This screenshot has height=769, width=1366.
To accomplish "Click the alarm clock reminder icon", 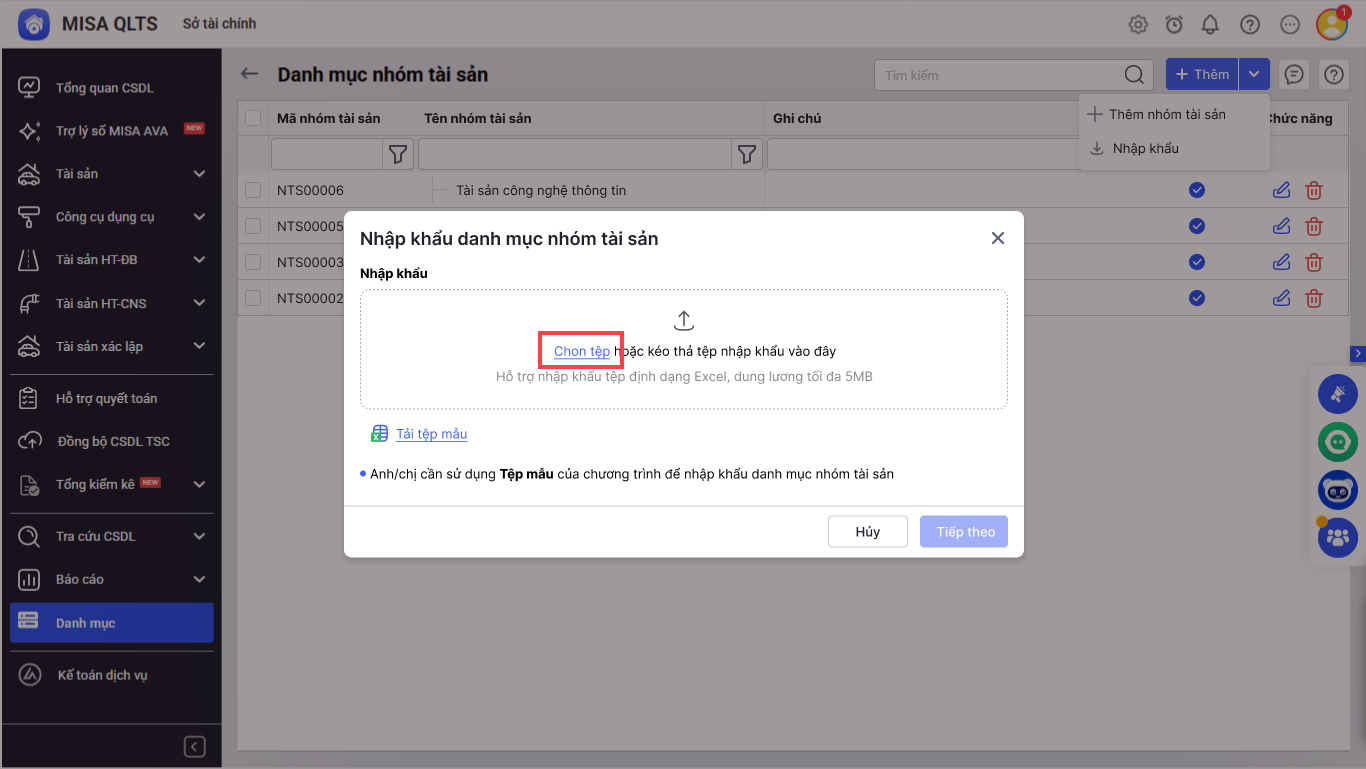I will pos(1174,25).
